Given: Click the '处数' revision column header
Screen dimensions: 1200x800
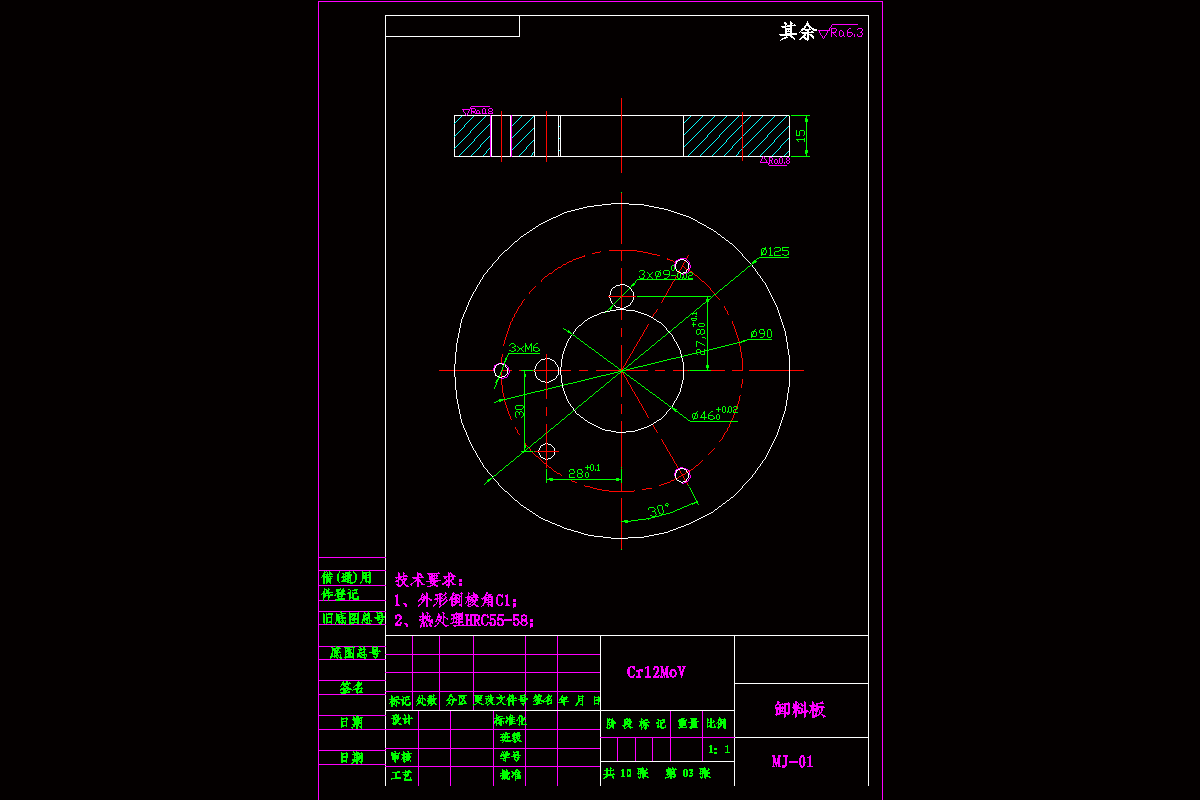Looking at the screenshot, I should (x=426, y=701).
